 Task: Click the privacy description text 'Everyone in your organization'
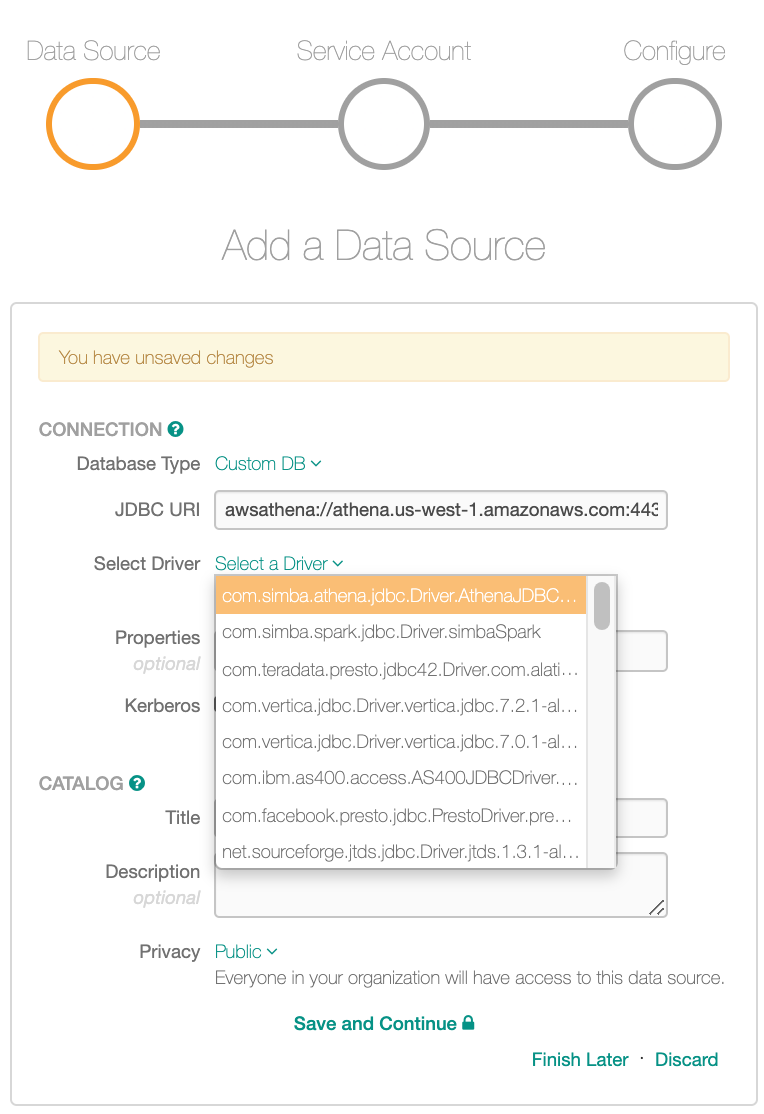coord(469,978)
